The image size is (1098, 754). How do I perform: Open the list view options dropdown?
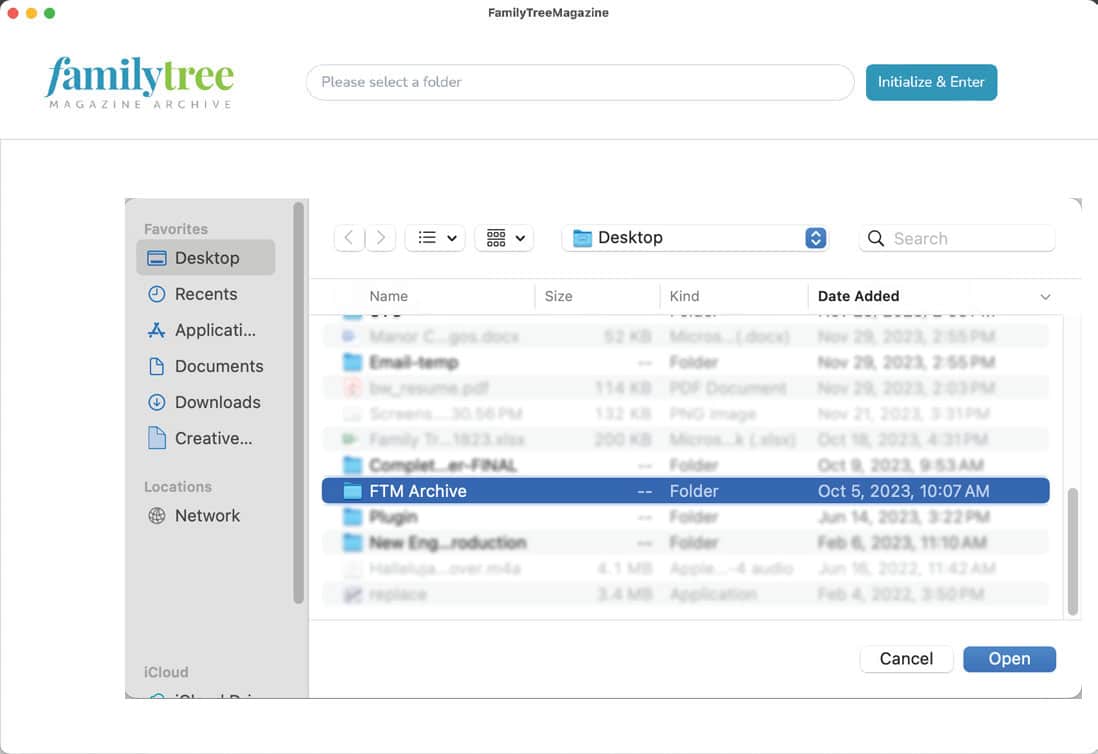436,238
